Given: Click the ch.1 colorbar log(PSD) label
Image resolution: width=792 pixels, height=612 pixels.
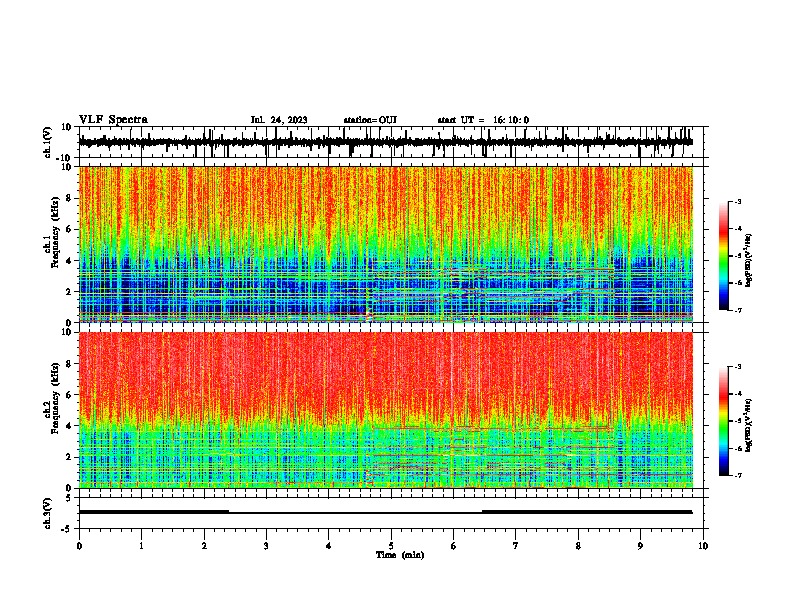Looking at the screenshot, I should click(749, 260).
